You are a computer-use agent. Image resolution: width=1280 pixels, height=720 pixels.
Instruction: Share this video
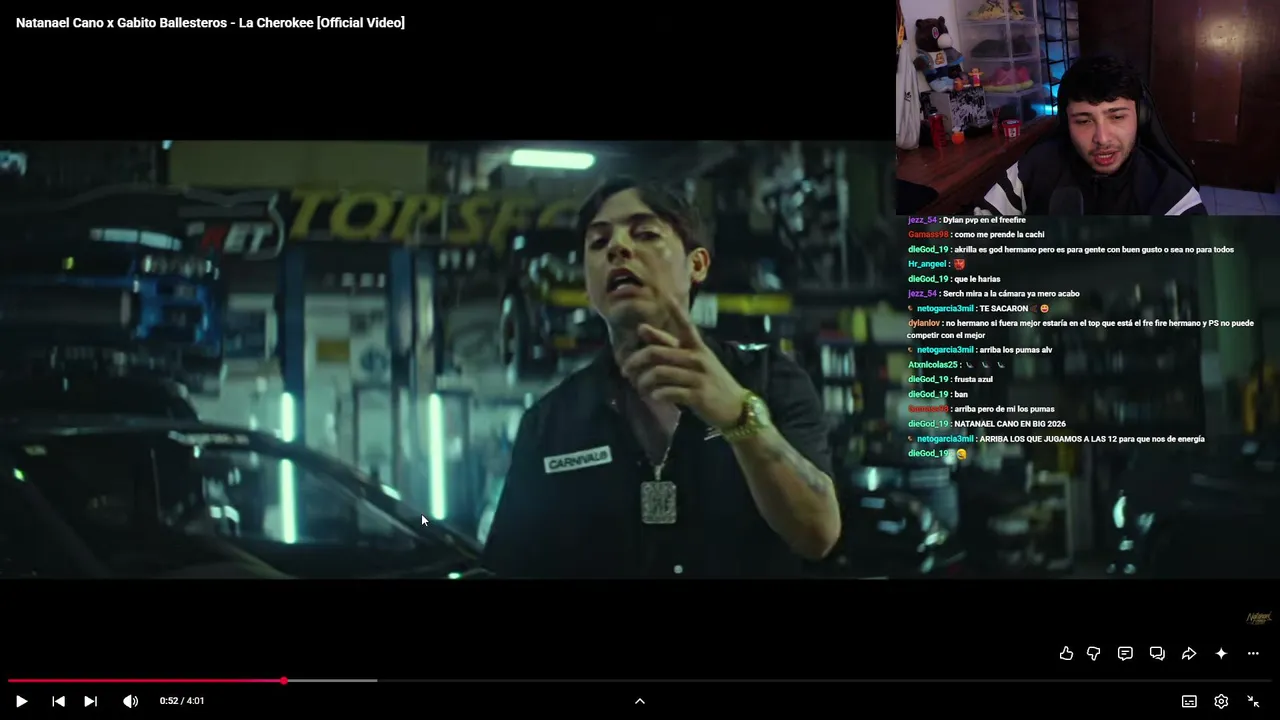click(x=1189, y=653)
